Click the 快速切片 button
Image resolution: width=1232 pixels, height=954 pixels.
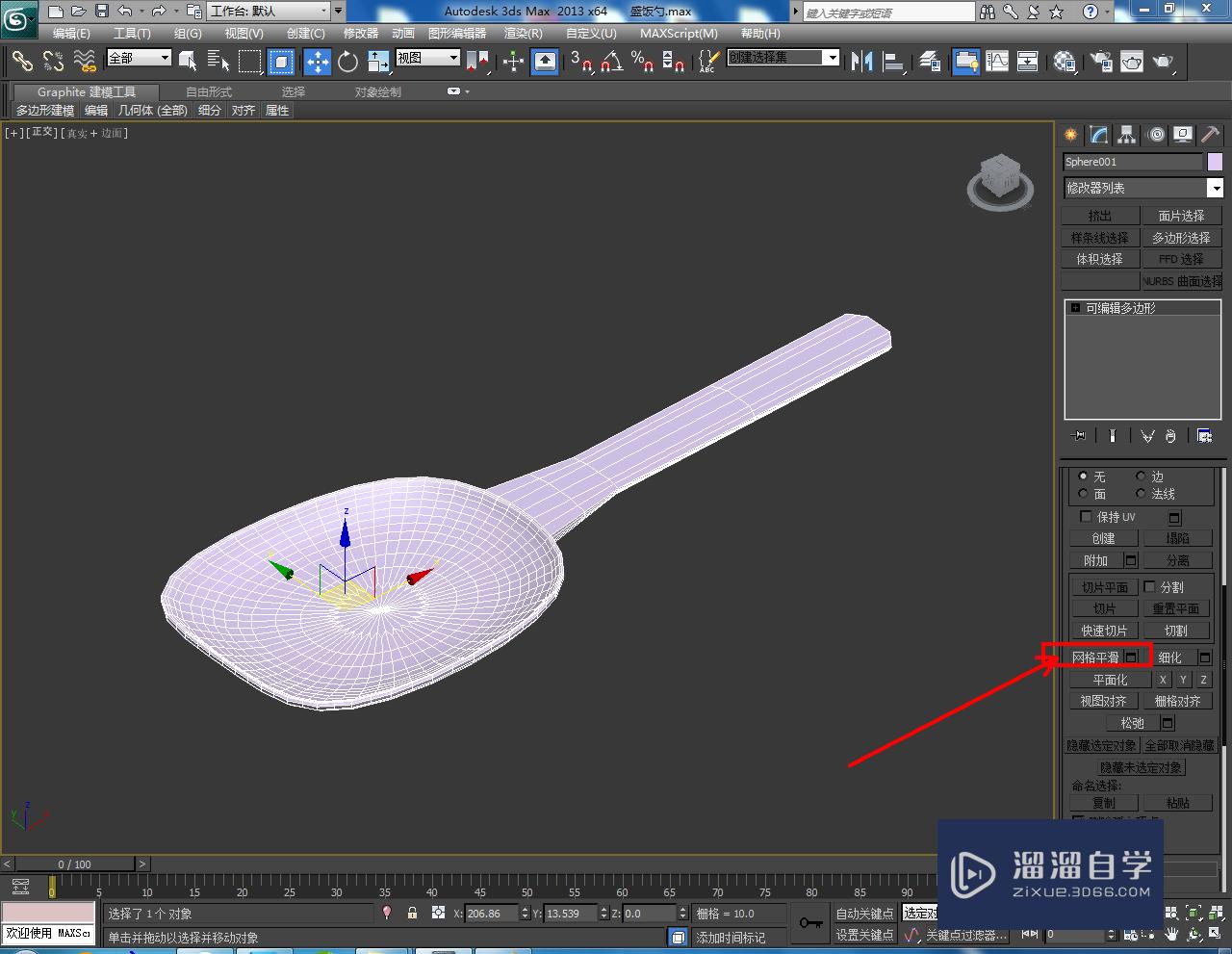click(1104, 631)
